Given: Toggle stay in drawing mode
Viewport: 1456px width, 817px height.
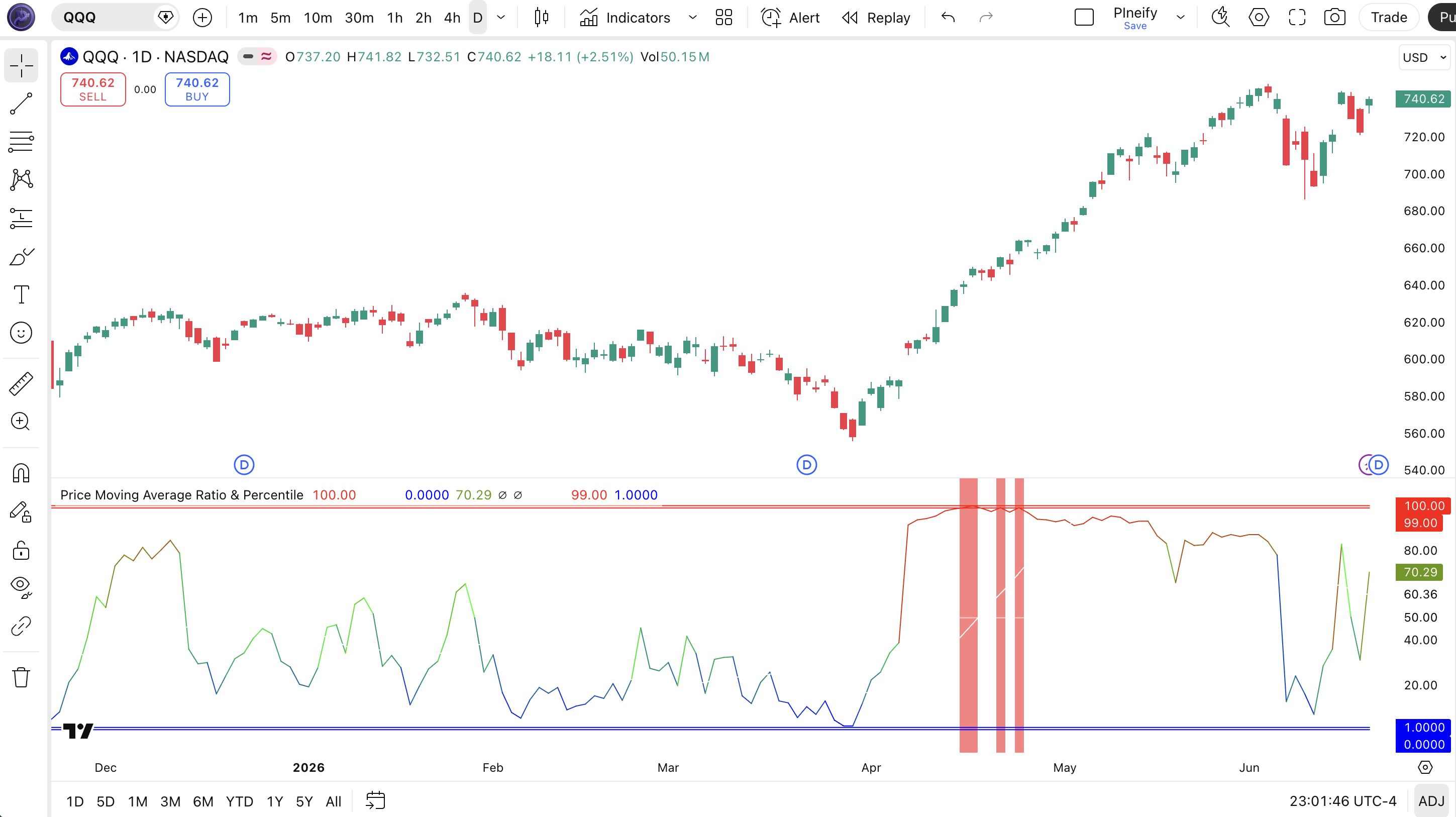Looking at the screenshot, I should (x=21, y=512).
